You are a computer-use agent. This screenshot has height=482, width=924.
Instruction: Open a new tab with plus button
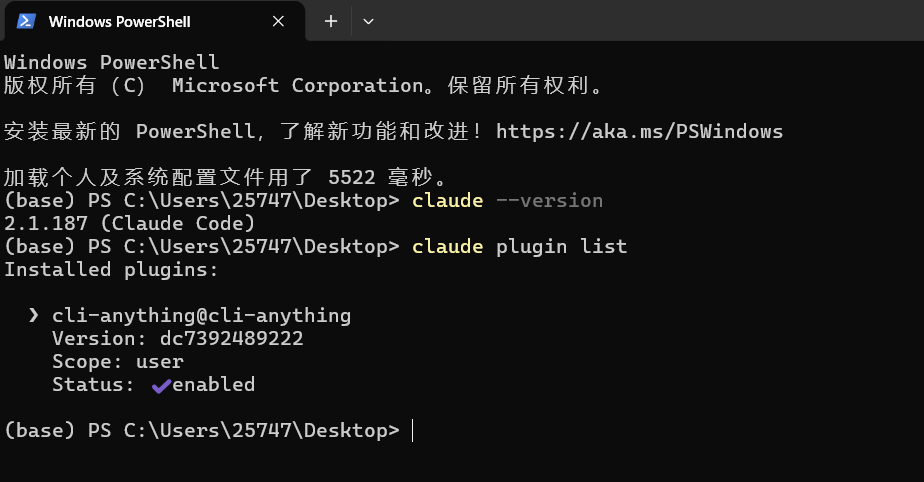tap(331, 21)
